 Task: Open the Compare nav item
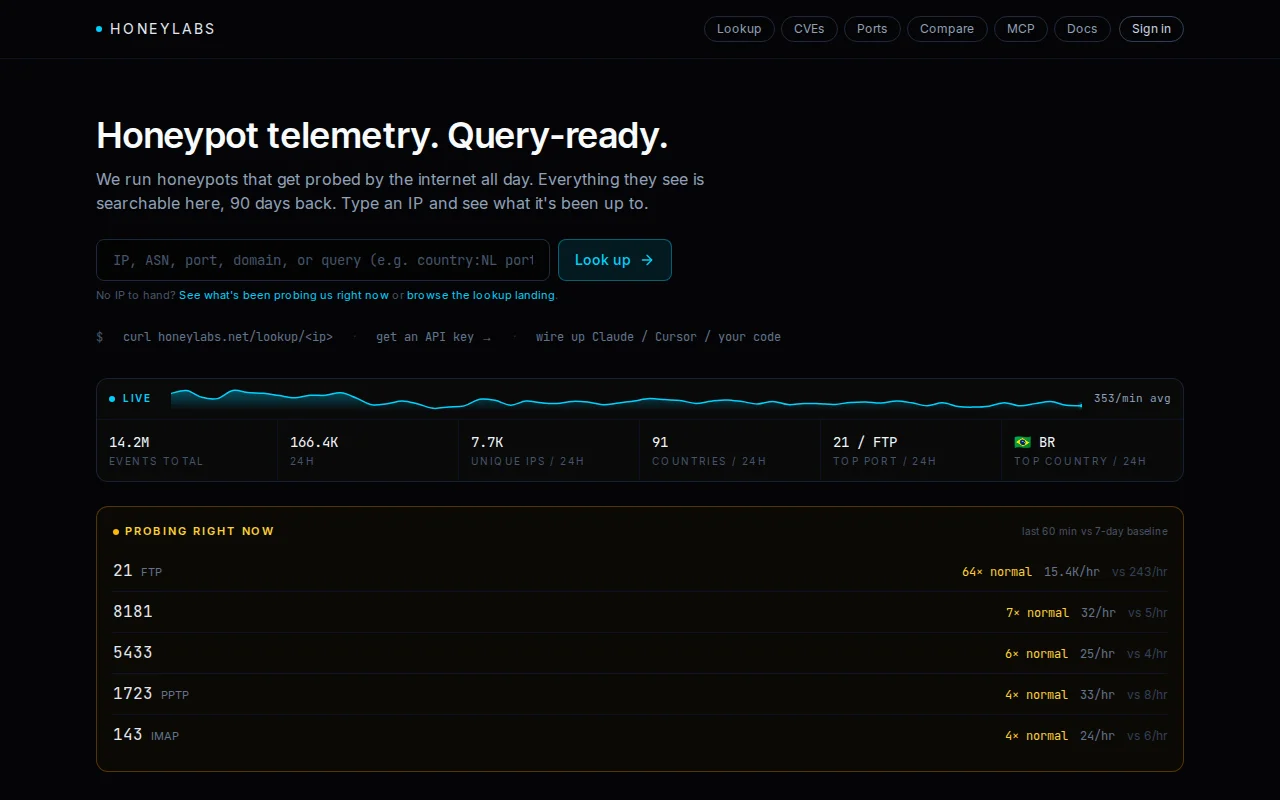[x=947, y=29]
